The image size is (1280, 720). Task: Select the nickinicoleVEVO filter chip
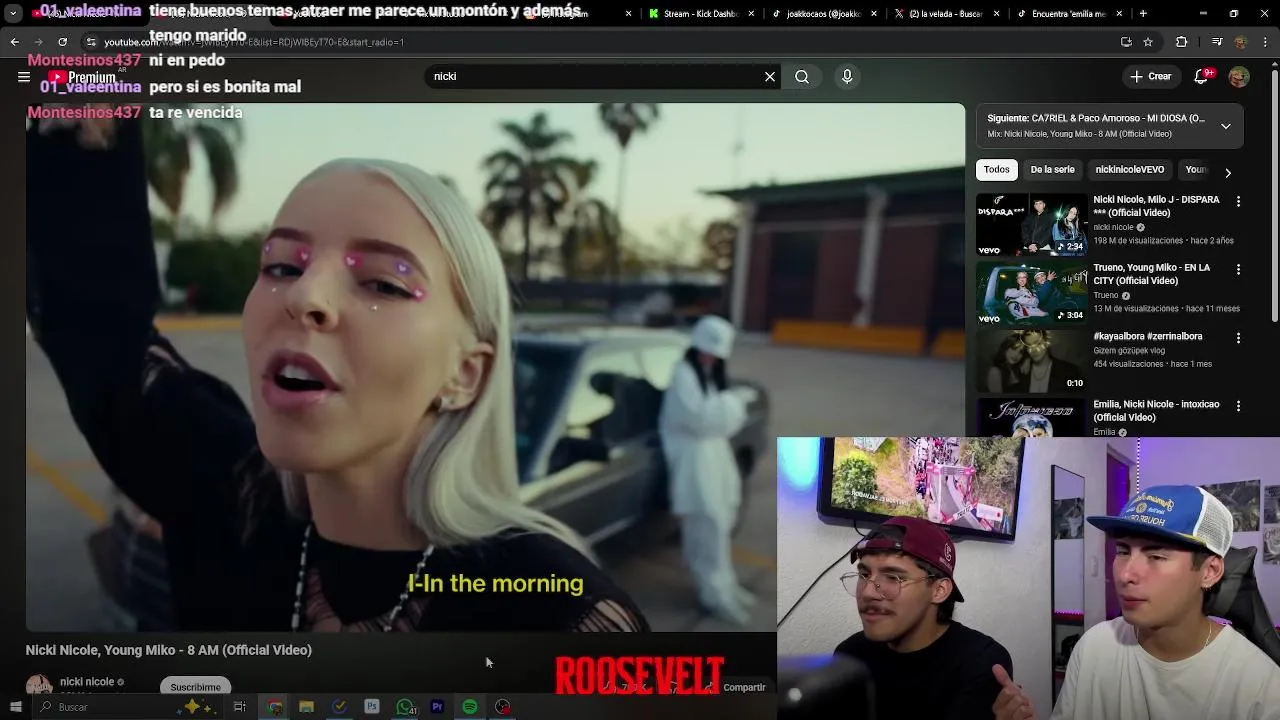pyautogui.click(x=1129, y=170)
